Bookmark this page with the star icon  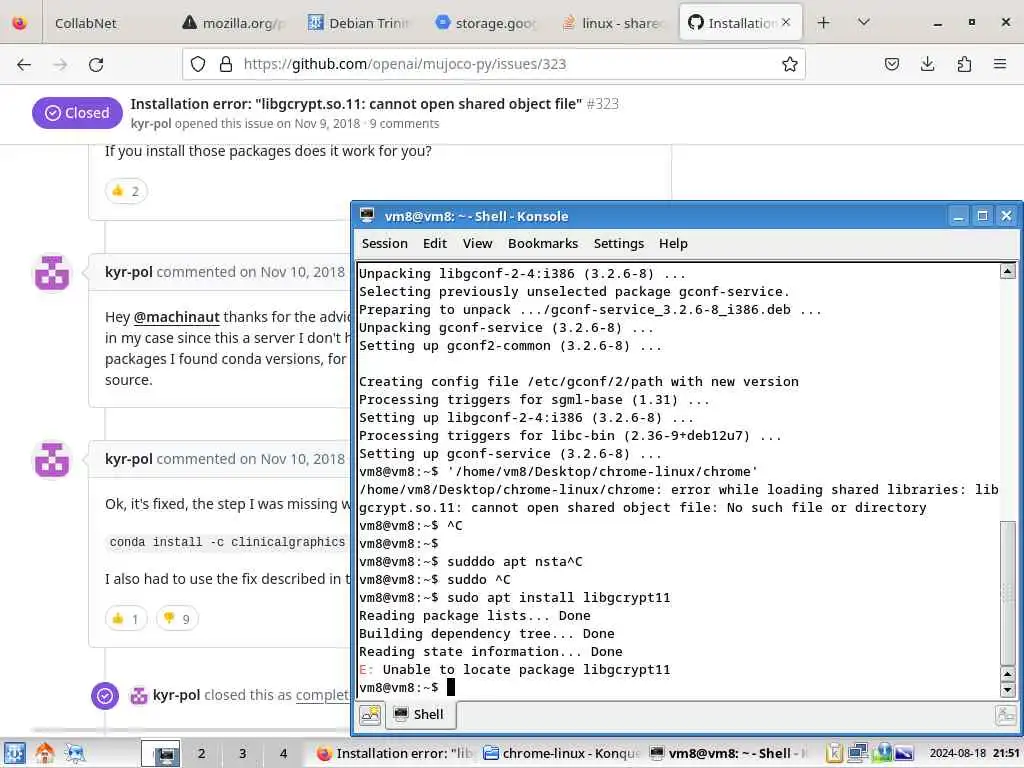[x=790, y=64]
